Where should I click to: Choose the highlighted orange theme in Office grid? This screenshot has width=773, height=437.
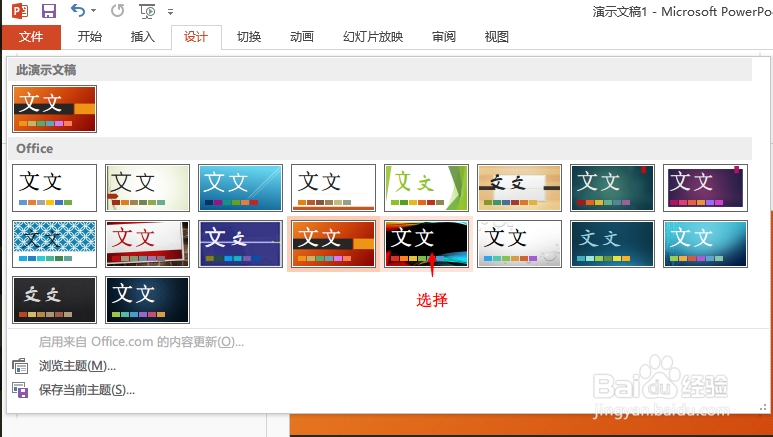click(x=333, y=244)
